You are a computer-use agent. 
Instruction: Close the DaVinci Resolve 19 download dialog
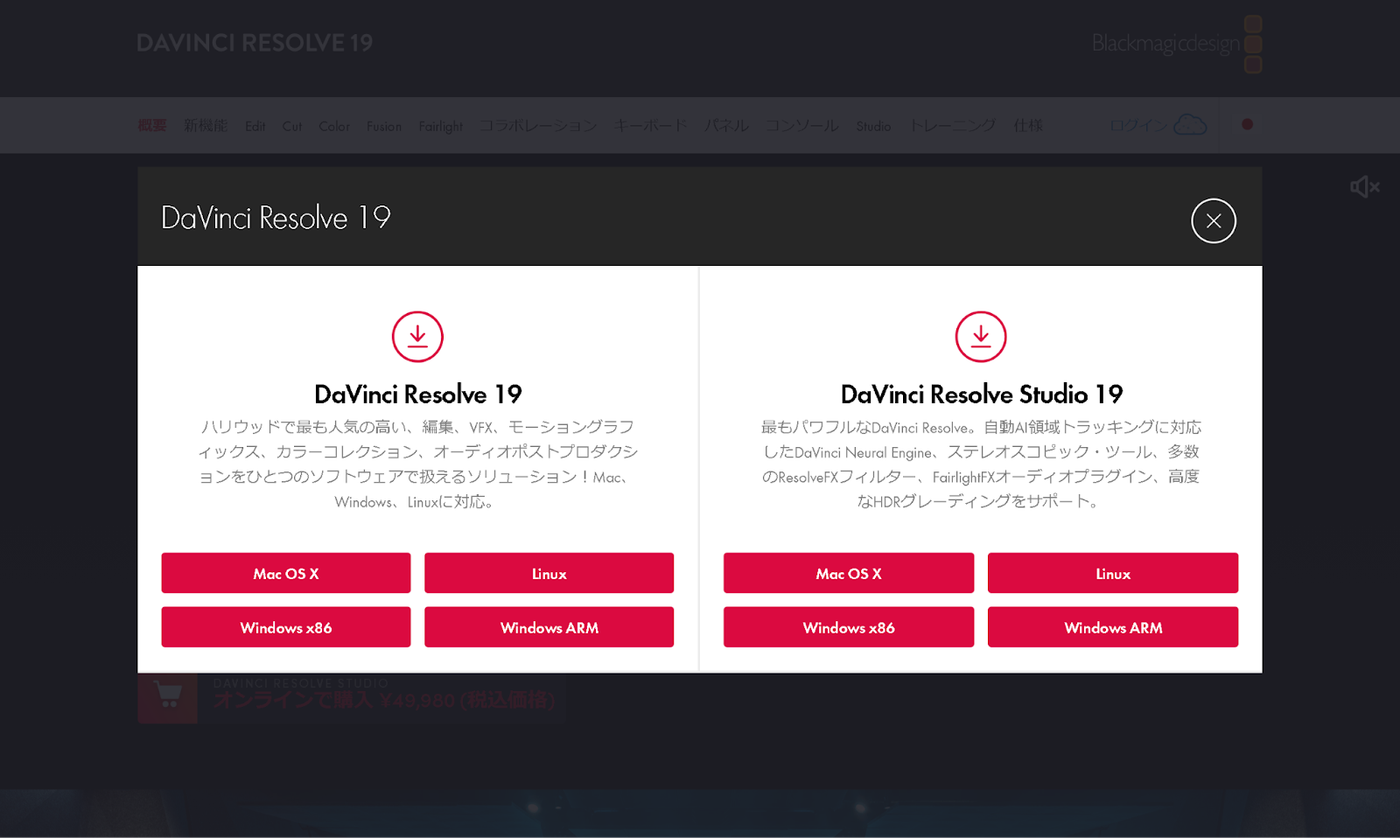coord(1214,221)
